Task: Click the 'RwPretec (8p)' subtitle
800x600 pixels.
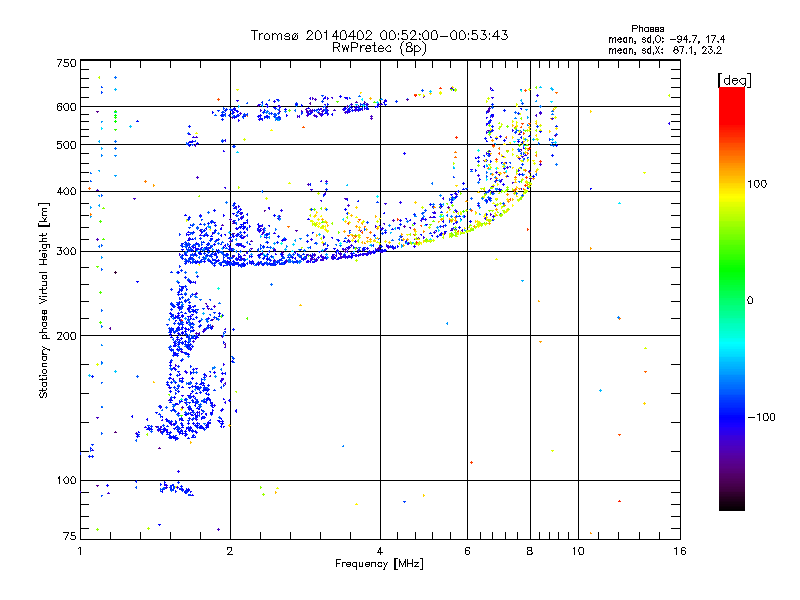Action: tap(379, 48)
